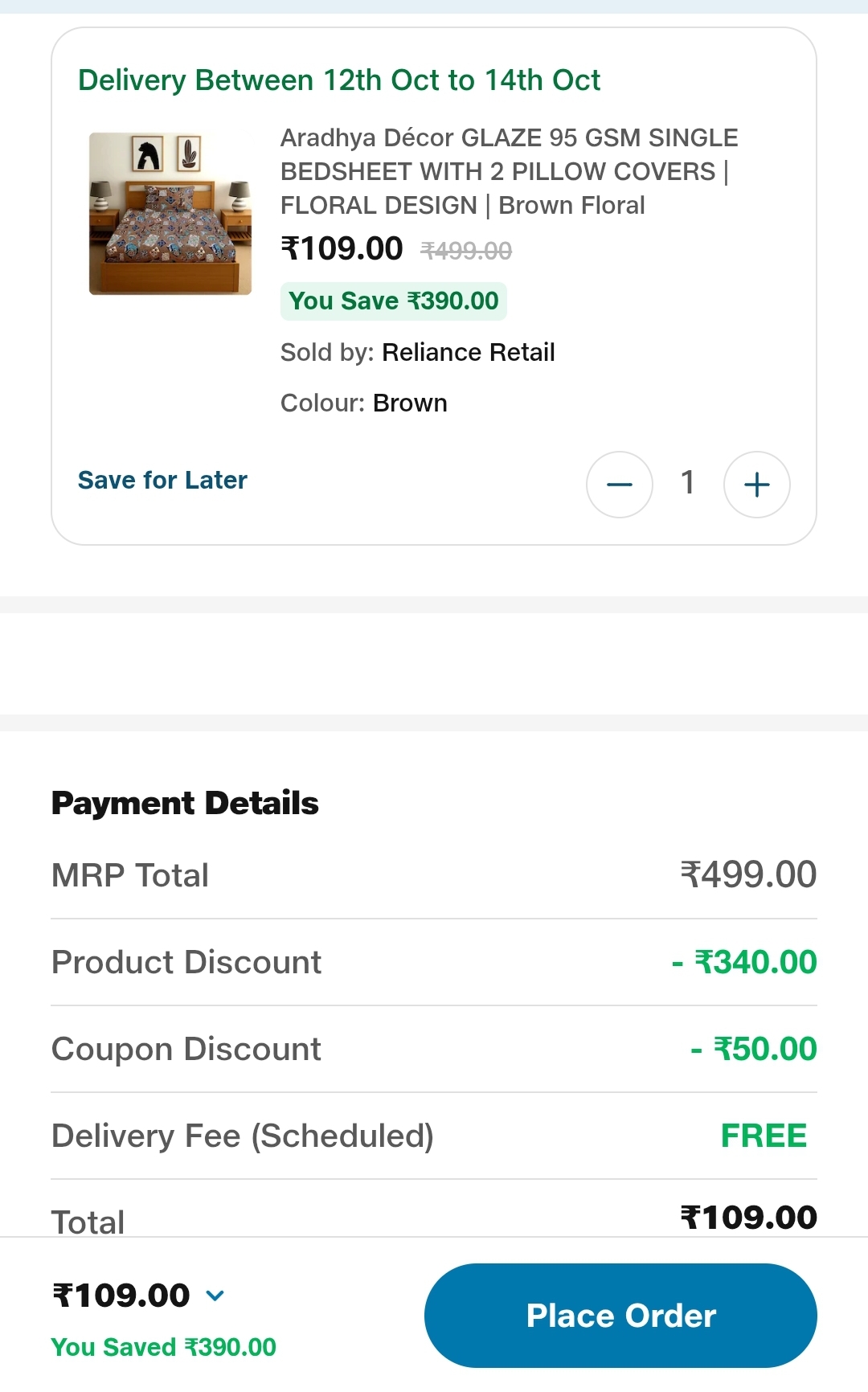868x1392 pixels.
Task: Tap the delivery date range heading
Action: [x=339, y=80]
